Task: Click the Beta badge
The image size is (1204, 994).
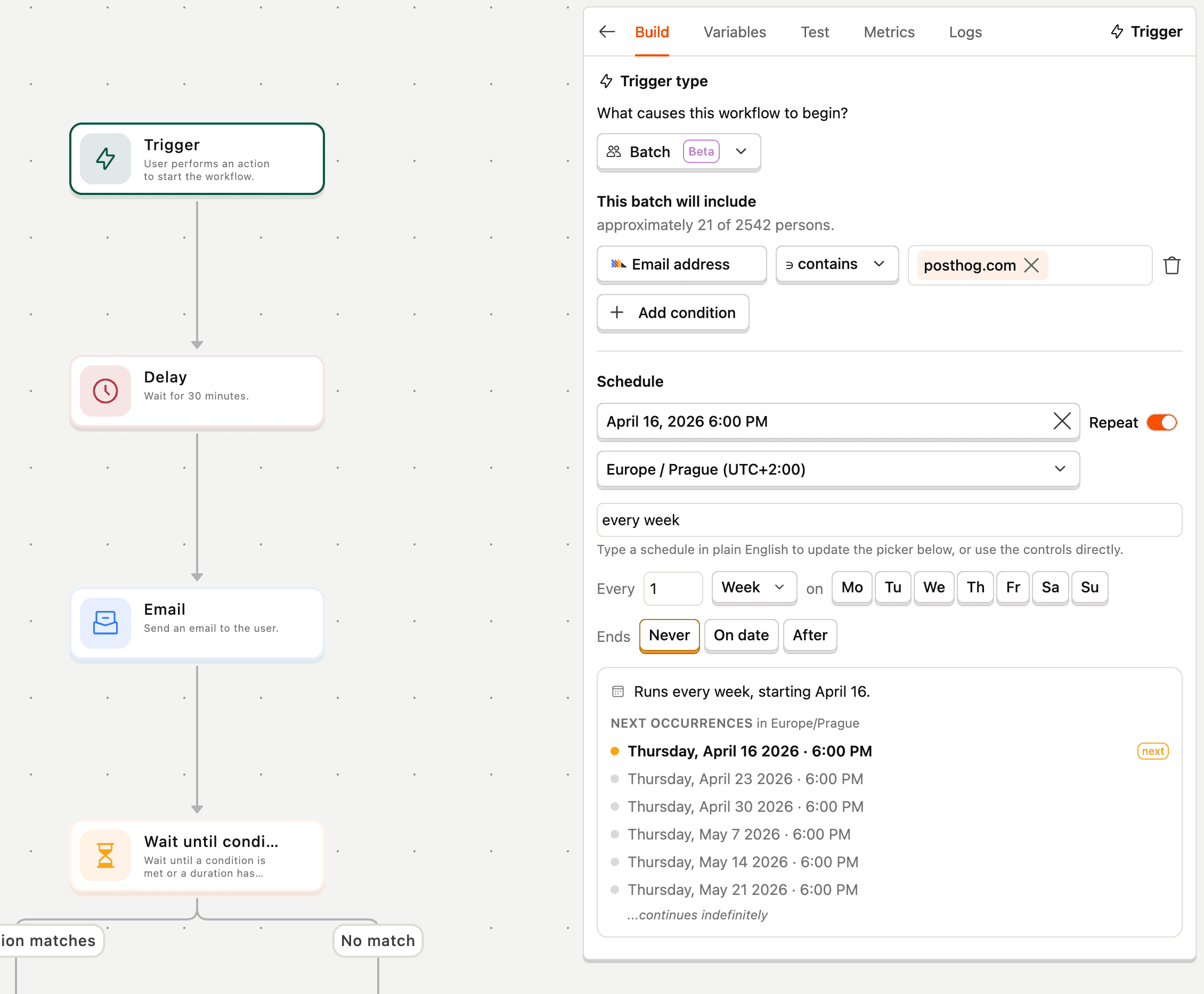Action: click(701, 152)
